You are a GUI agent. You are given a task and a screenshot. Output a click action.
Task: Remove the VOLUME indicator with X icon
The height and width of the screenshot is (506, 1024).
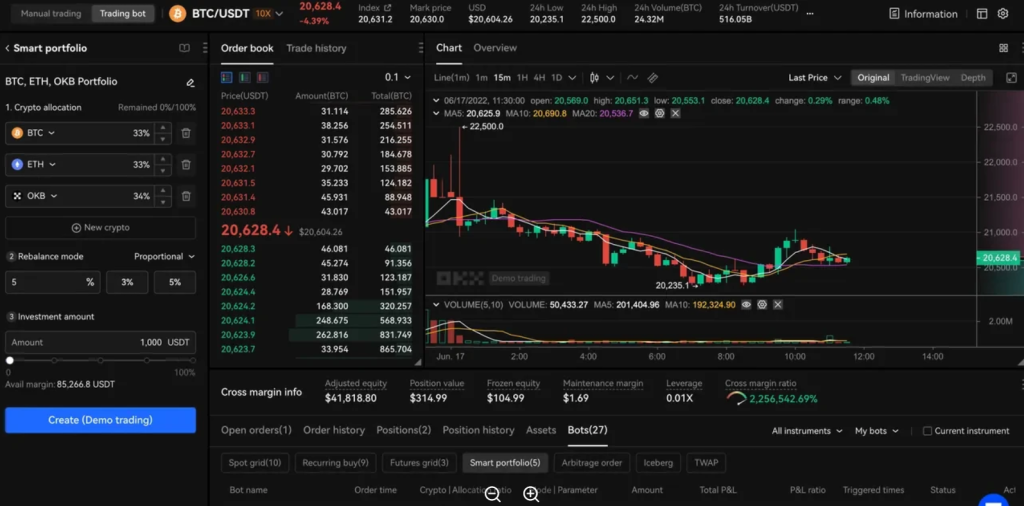click(x=777, y=304)
